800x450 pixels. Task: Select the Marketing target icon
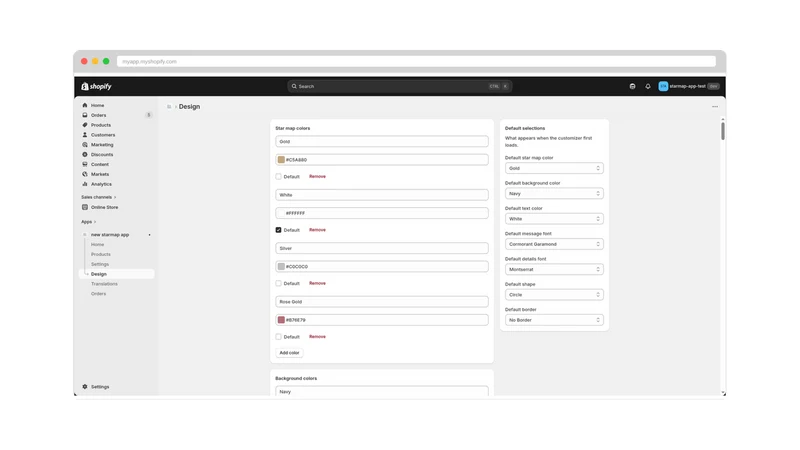click(85, 144)
